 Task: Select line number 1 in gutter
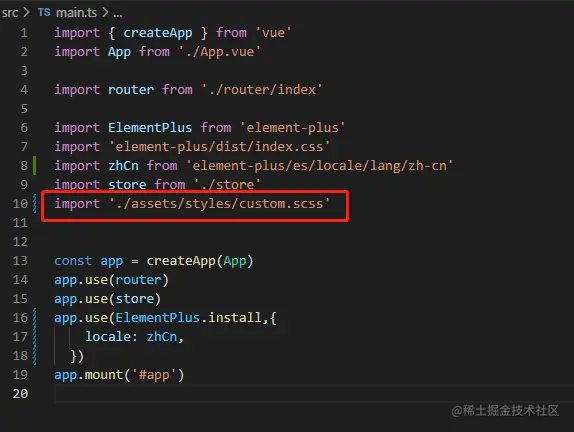point(24,33)
